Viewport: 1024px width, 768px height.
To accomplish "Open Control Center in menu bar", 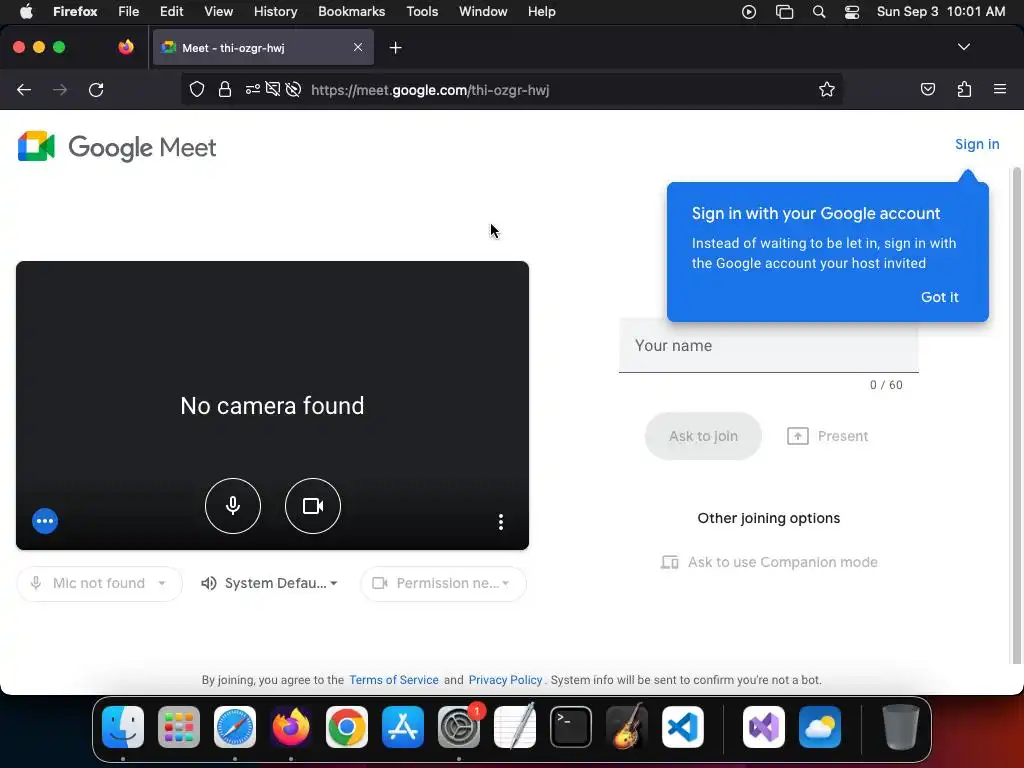I will tap(852, 12).
